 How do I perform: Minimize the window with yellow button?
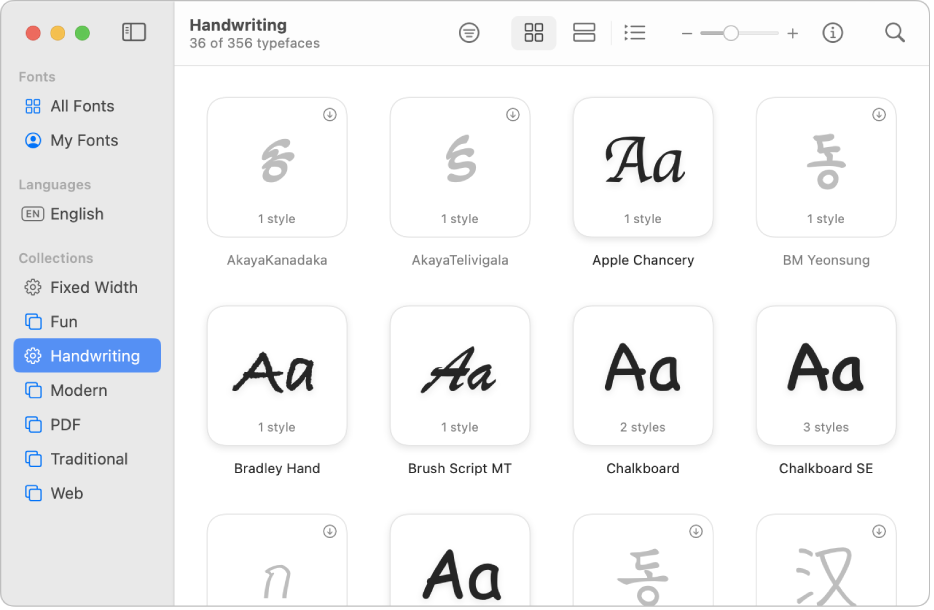click(58, 33)
